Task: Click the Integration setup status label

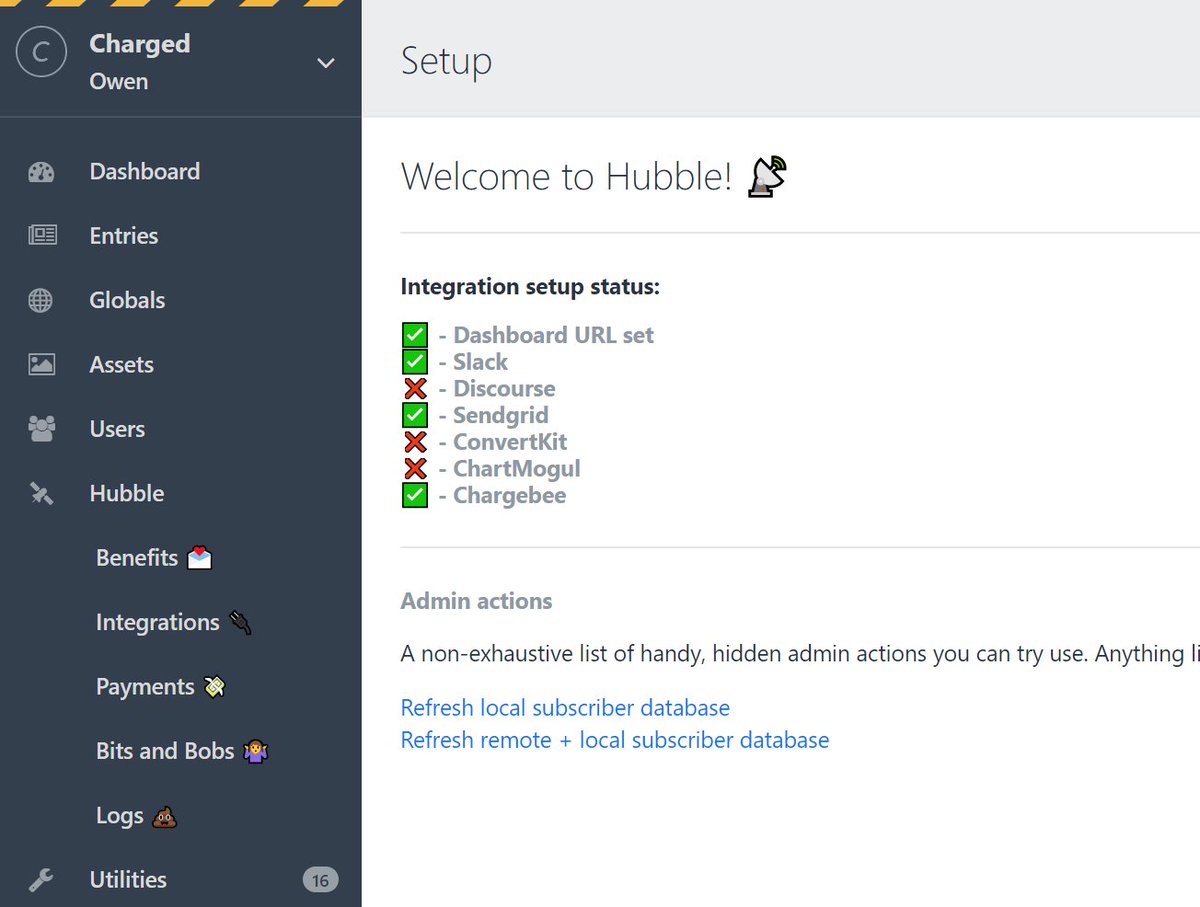Action: [530, 287]
